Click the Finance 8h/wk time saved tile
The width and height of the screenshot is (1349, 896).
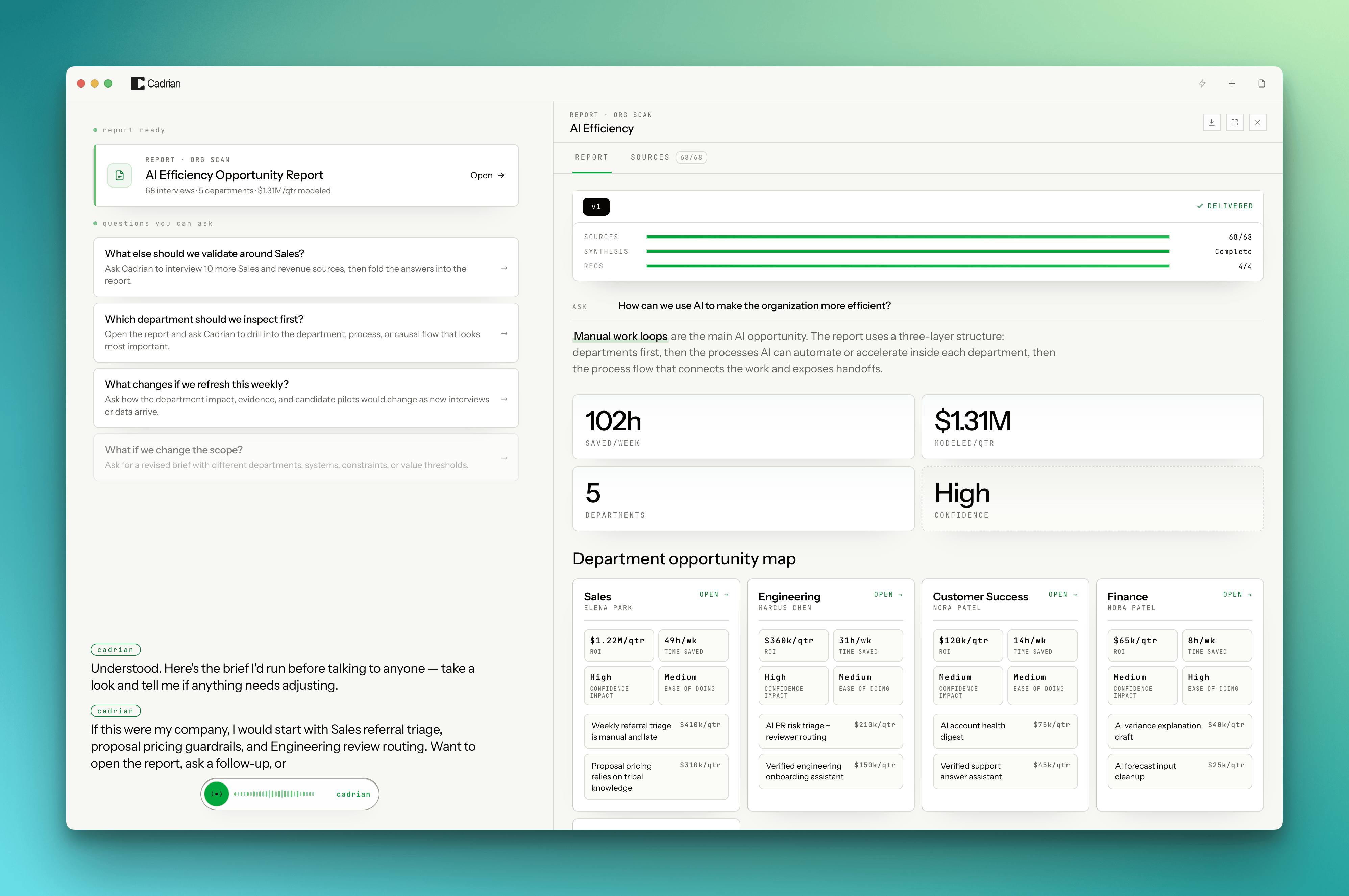tap(1217, 645)
